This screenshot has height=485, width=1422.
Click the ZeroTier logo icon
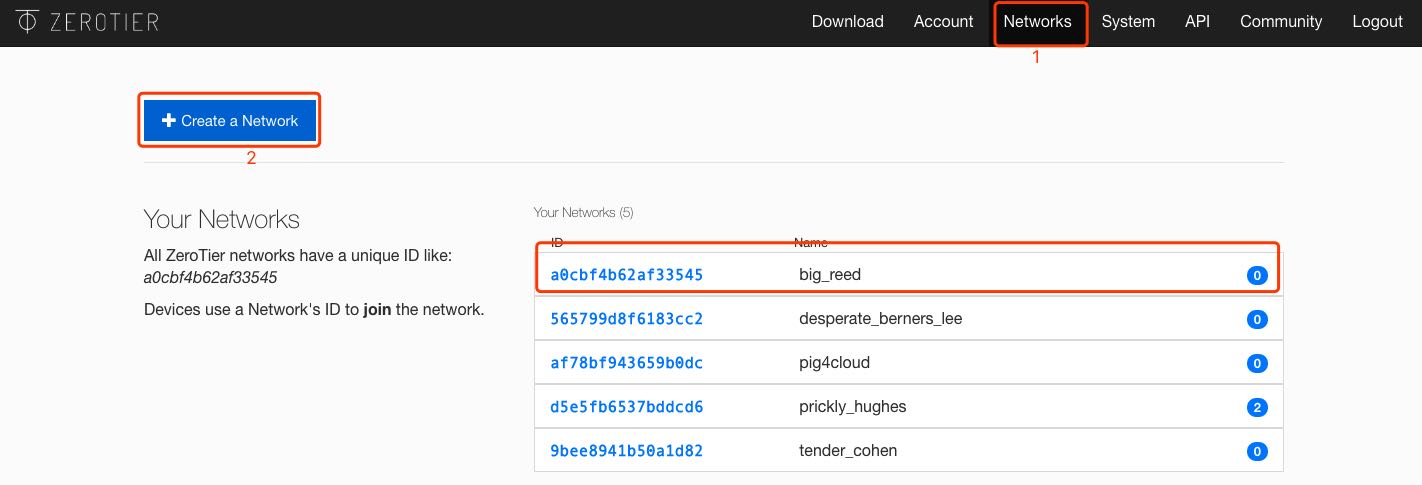coord(27,21)
